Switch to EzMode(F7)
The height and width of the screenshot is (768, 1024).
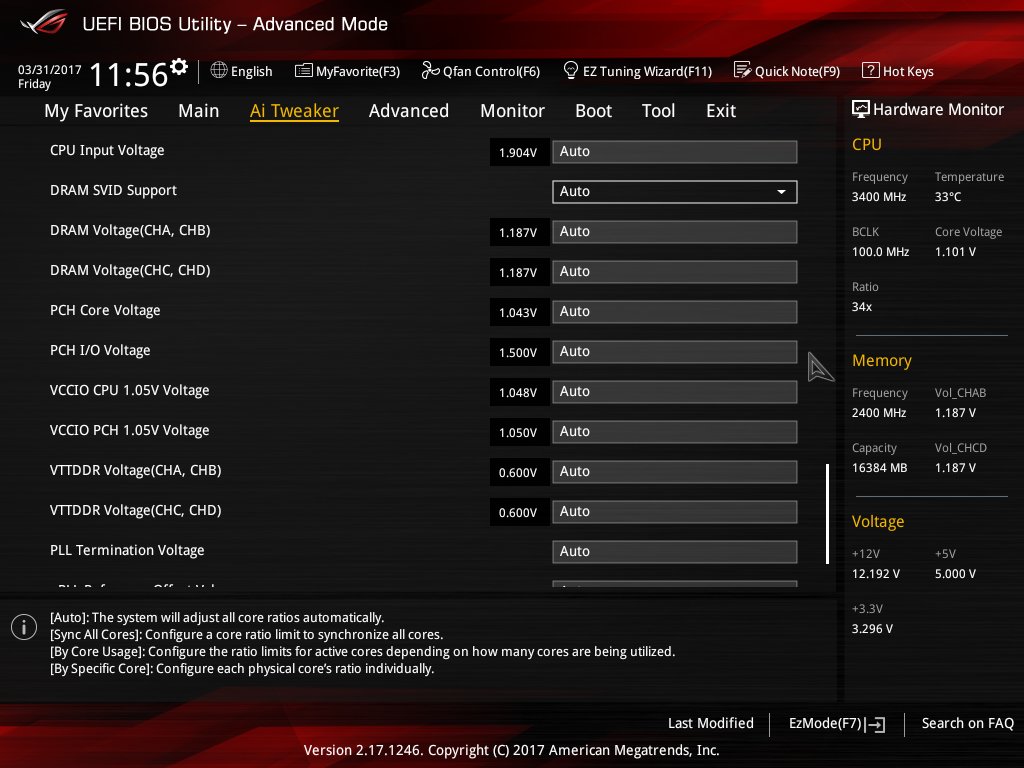(x=837, y=724)
